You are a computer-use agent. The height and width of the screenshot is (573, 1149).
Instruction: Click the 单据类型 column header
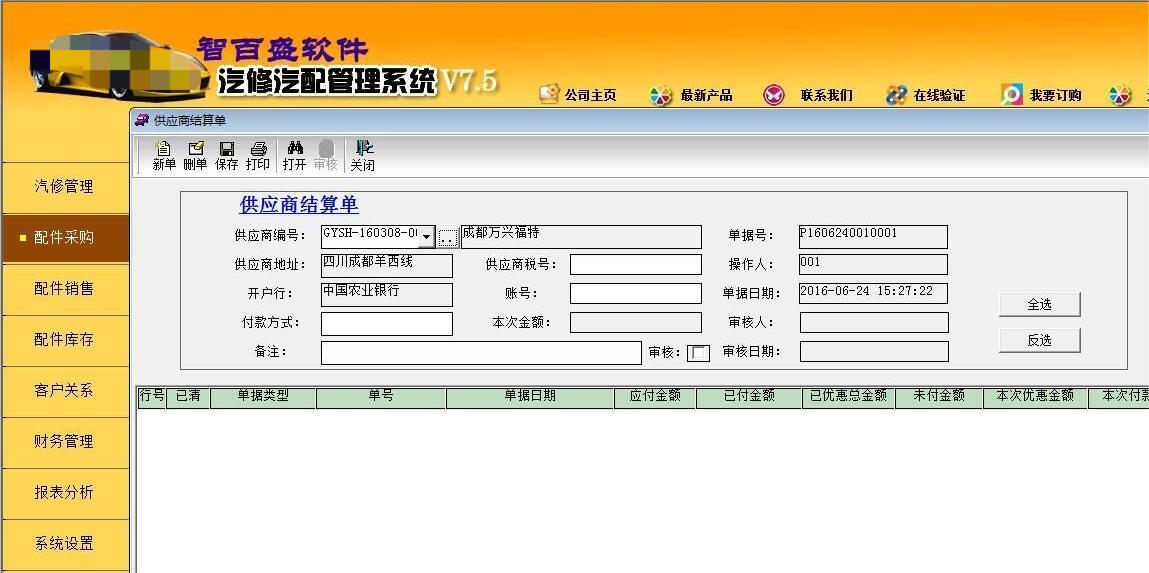tap(263, 396)
